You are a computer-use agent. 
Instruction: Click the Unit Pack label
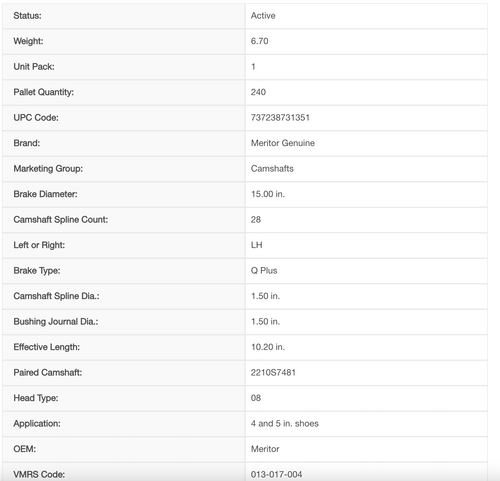34,67
